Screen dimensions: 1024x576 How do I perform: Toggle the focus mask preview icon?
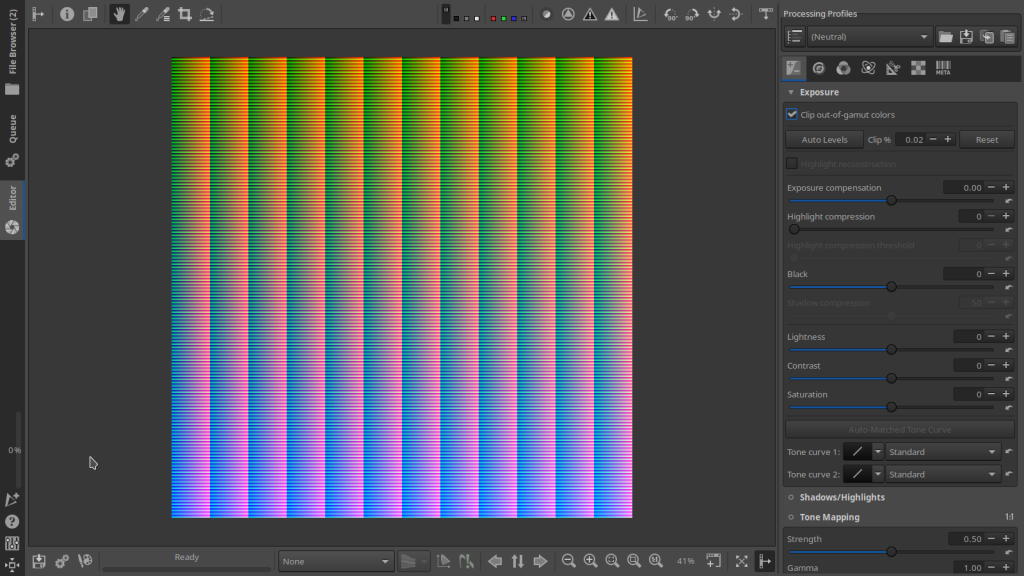coord(546,14)
